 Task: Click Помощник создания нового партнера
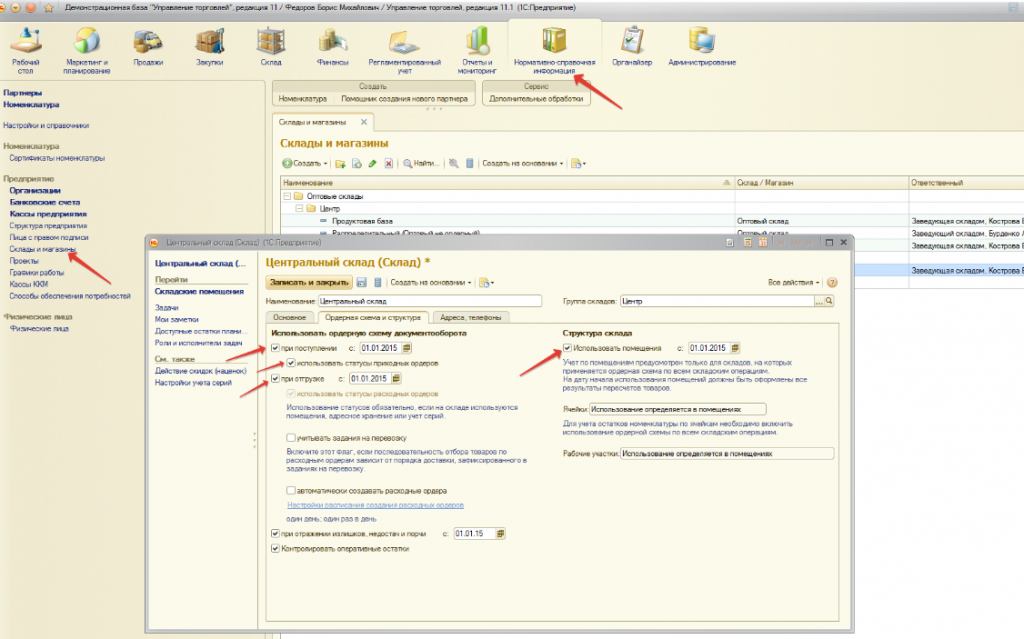(x=404, y=99)
